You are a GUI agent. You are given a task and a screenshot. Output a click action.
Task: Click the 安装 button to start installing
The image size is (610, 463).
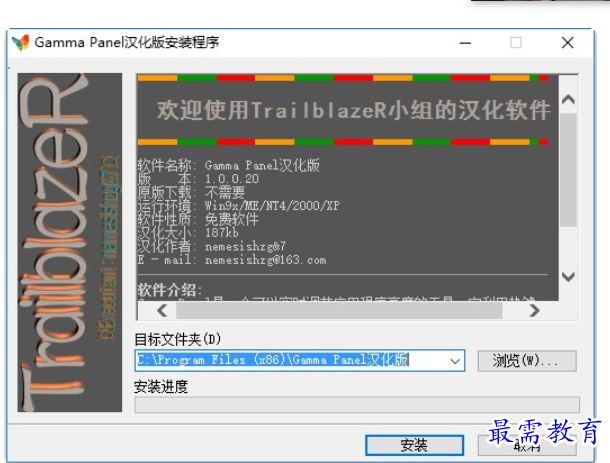pos(414,445)
